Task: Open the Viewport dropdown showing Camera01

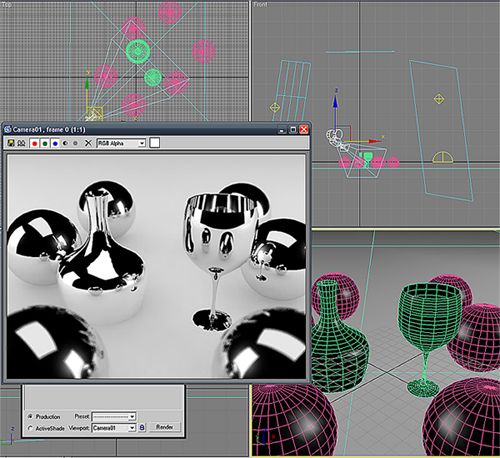Action: pyautogui.click(x=114, y=428)
